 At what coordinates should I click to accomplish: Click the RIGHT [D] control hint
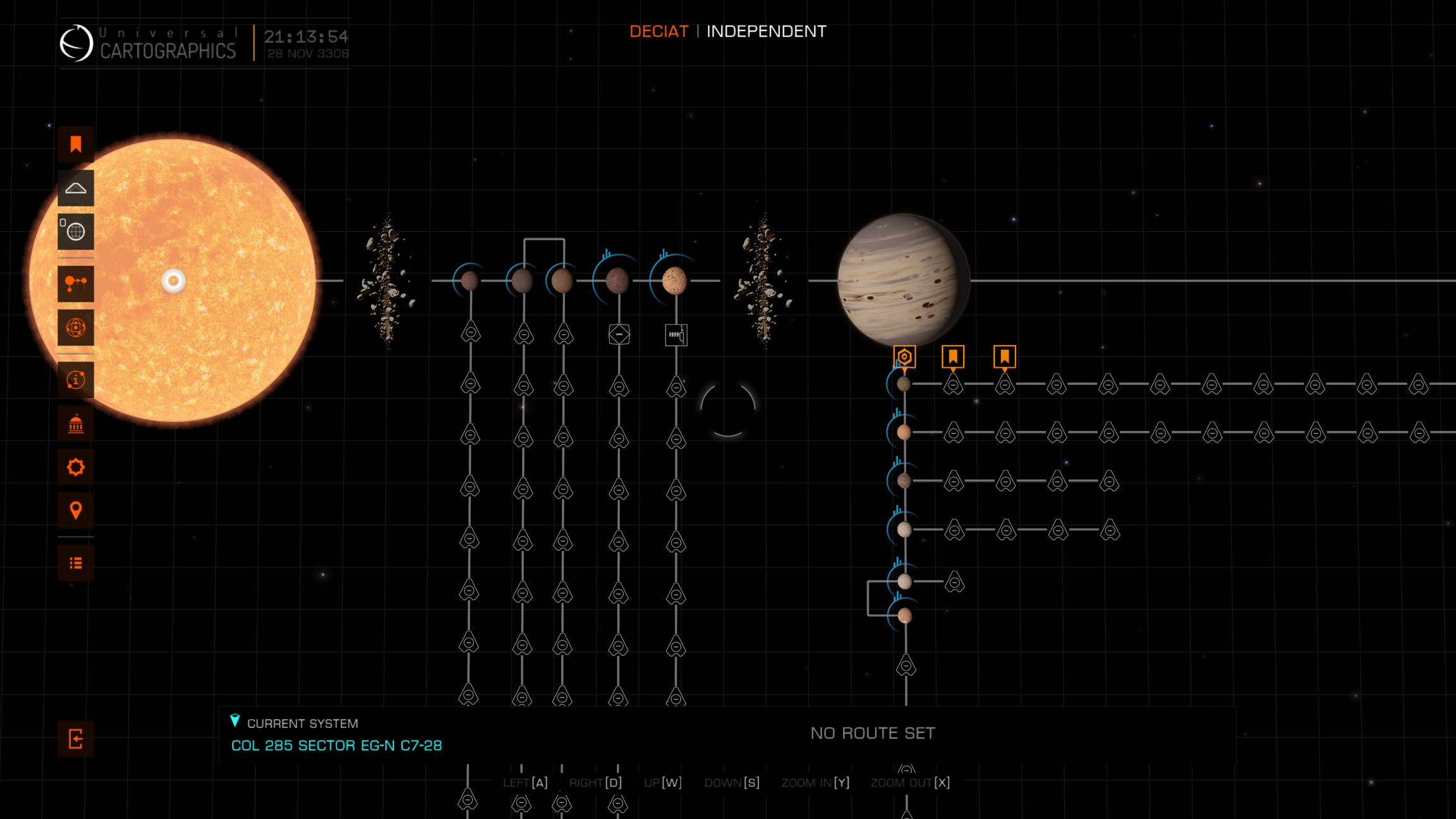(x=595, y=782)
